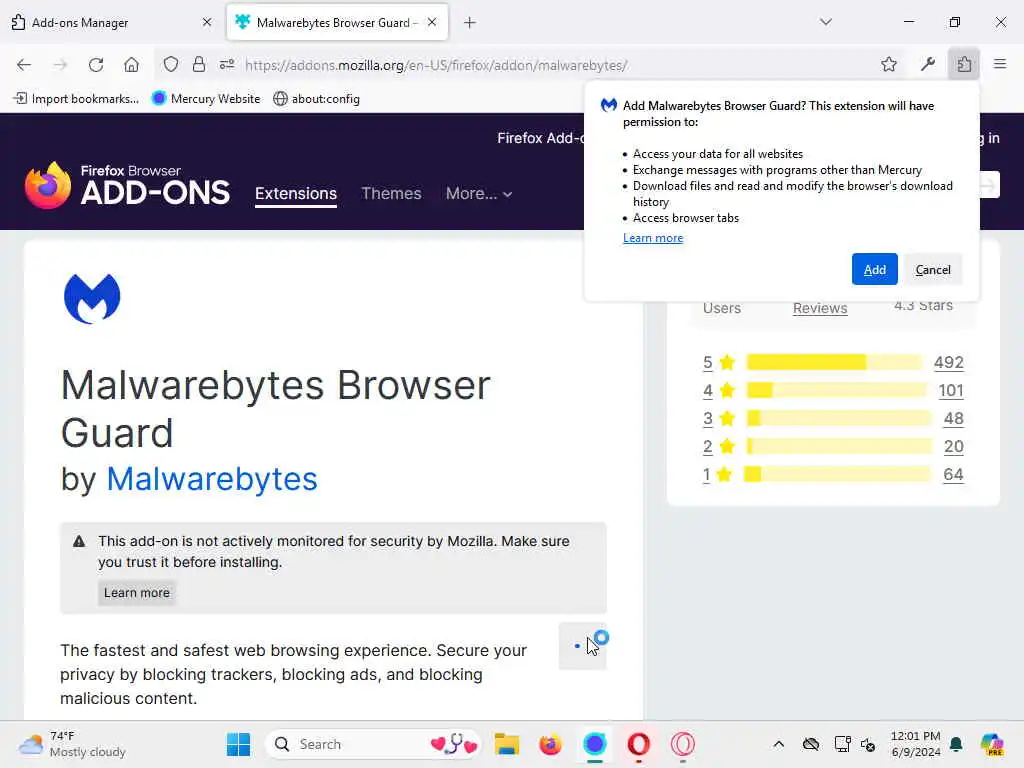Open File Explorer from taskbar

pyautogui.click(x=507, y=744)
